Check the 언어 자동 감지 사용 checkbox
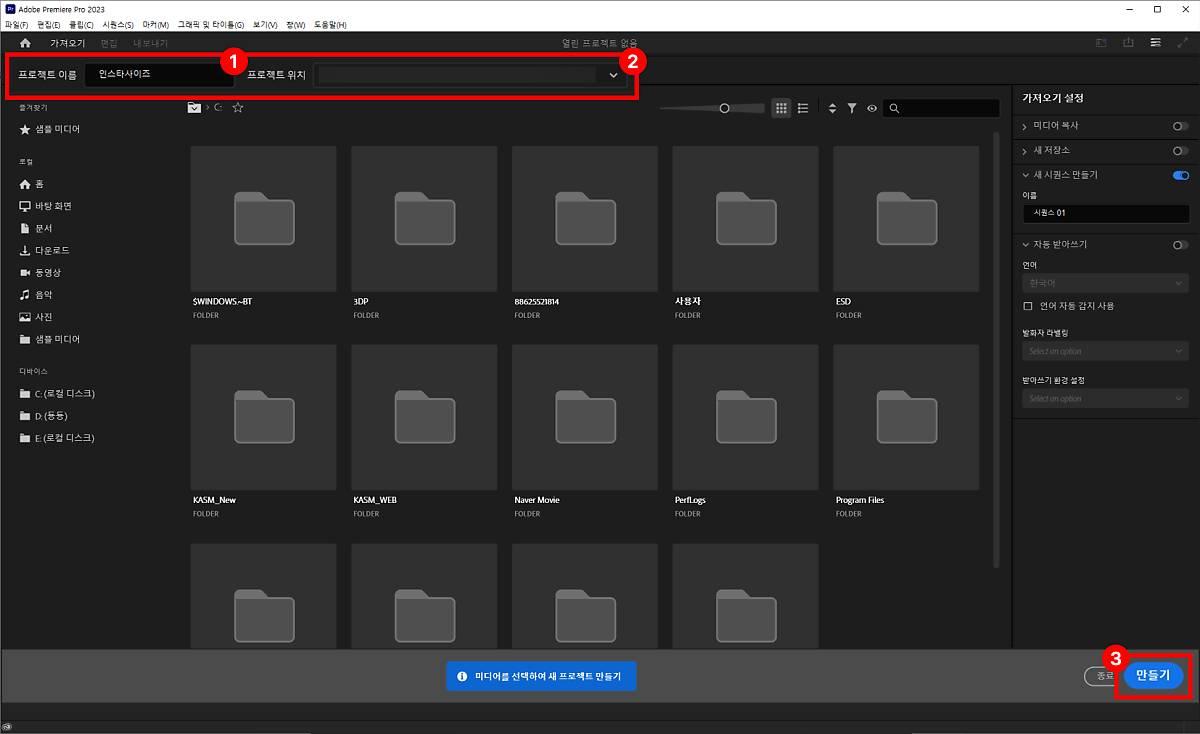 tap(1028, 306)
